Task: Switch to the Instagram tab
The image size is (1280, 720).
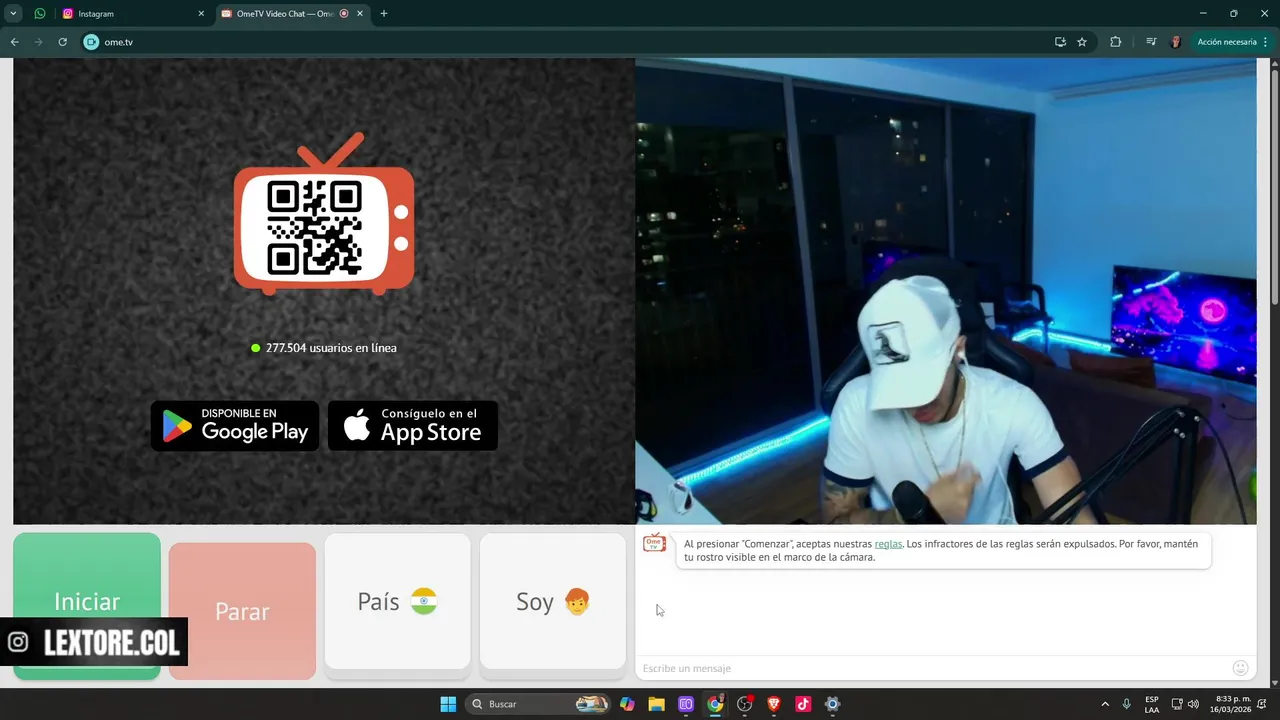Action: (x=133, y=14)
